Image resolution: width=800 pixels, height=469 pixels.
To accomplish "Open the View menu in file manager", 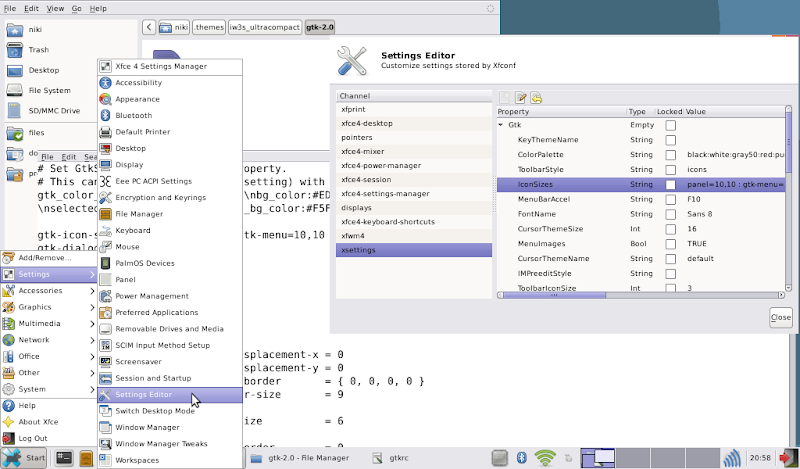I will (x=55, y=8).
